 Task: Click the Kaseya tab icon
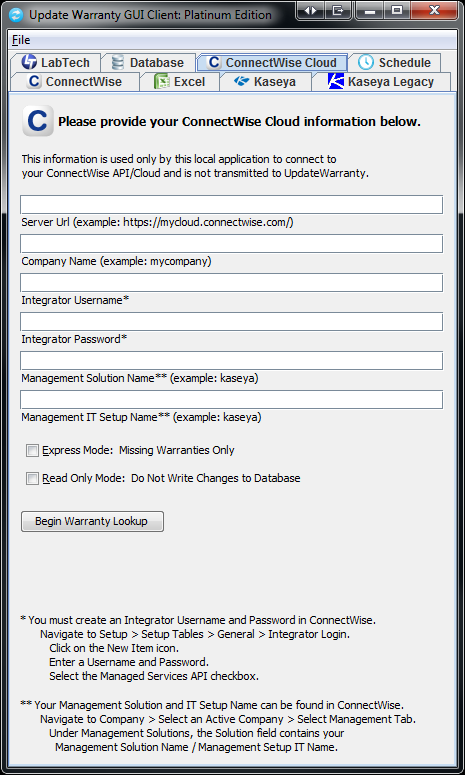click(241, 81)
